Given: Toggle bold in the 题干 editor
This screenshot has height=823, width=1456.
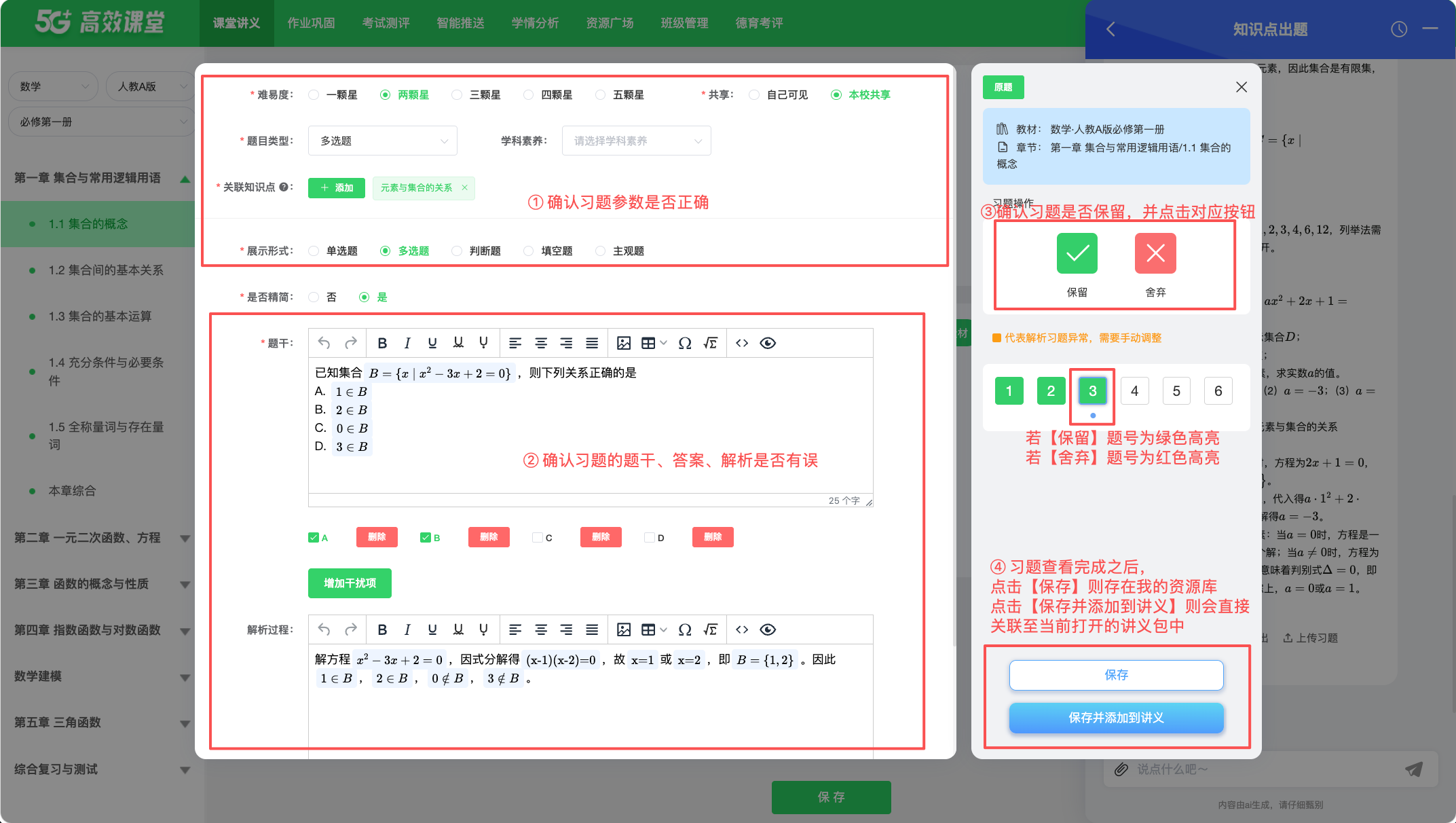Looking at the screenshot, I should [382, 343].
